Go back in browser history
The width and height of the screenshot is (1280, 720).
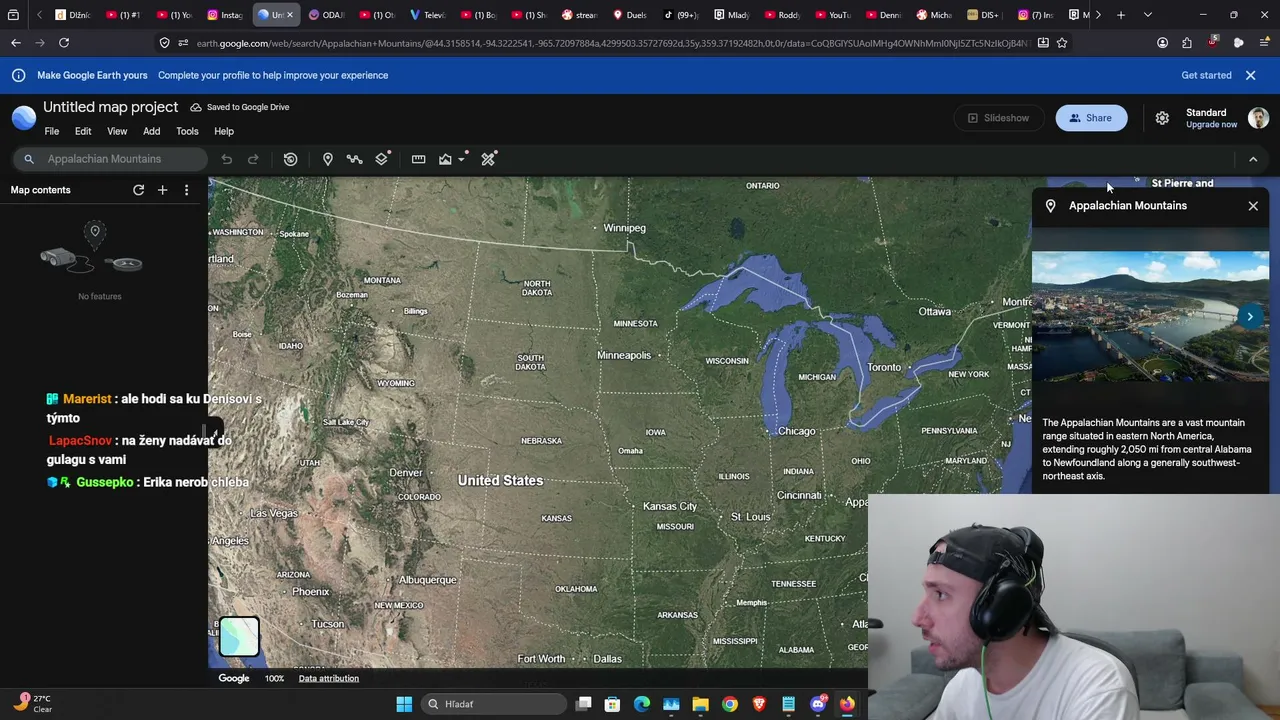click(x=16, y=43)
